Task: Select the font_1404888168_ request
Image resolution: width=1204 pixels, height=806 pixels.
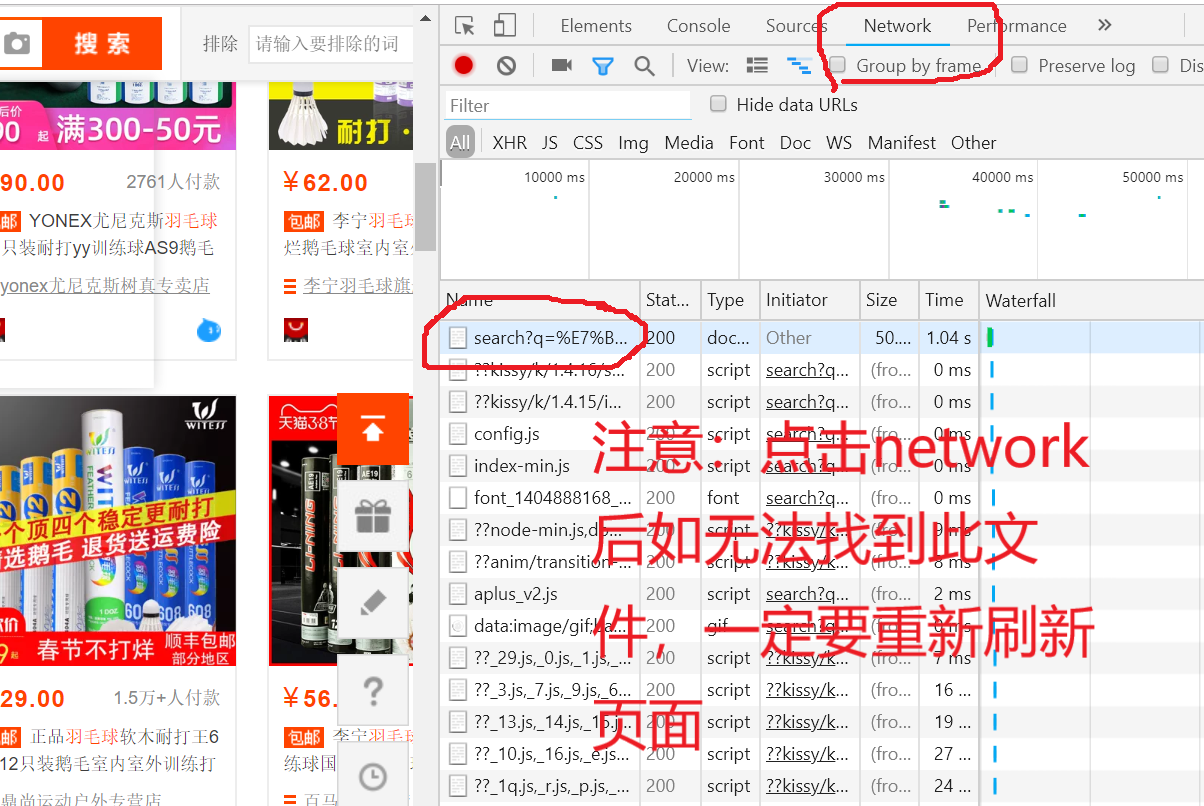Action: click(x=822, y=498)
